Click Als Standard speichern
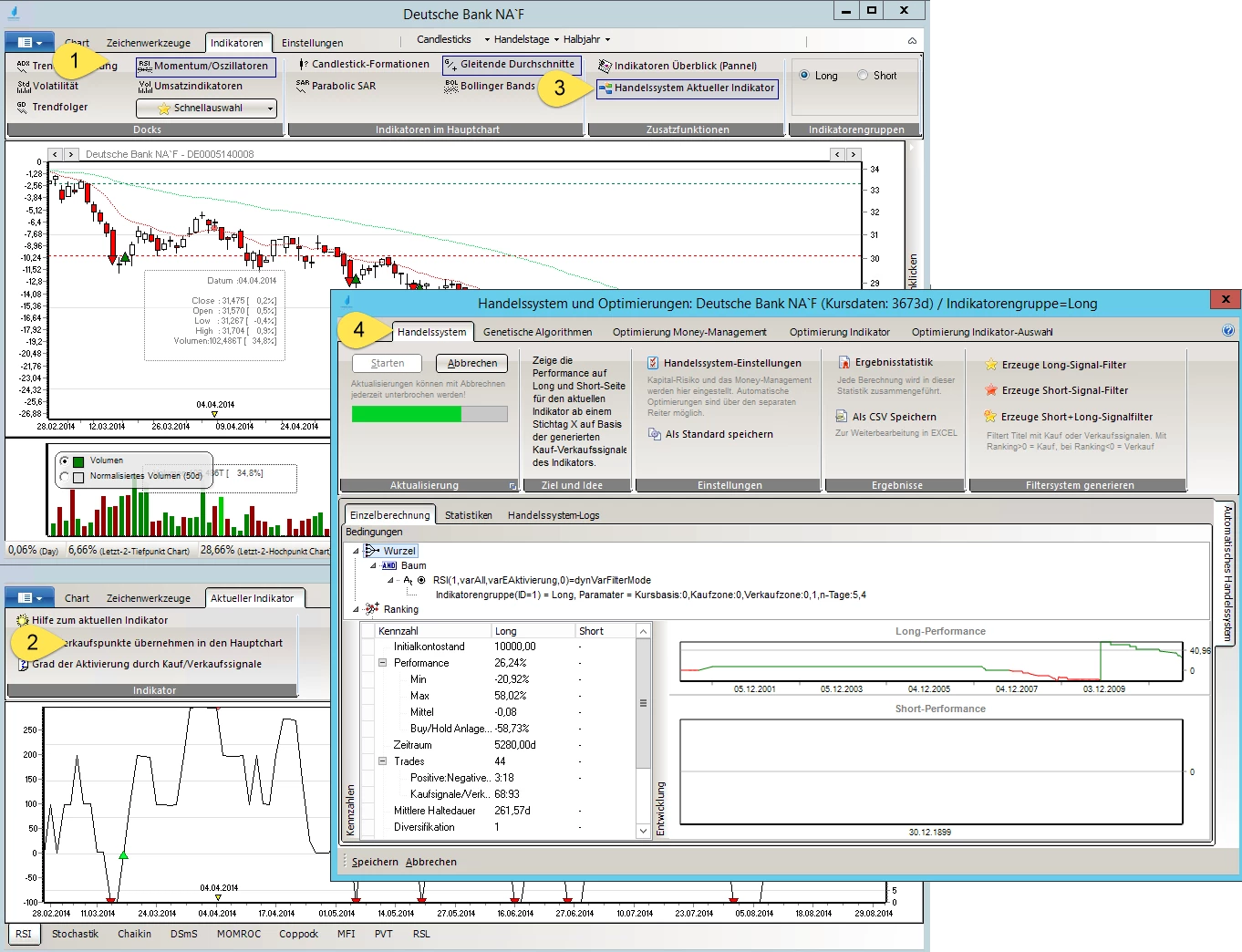 (x=710, y=434)
